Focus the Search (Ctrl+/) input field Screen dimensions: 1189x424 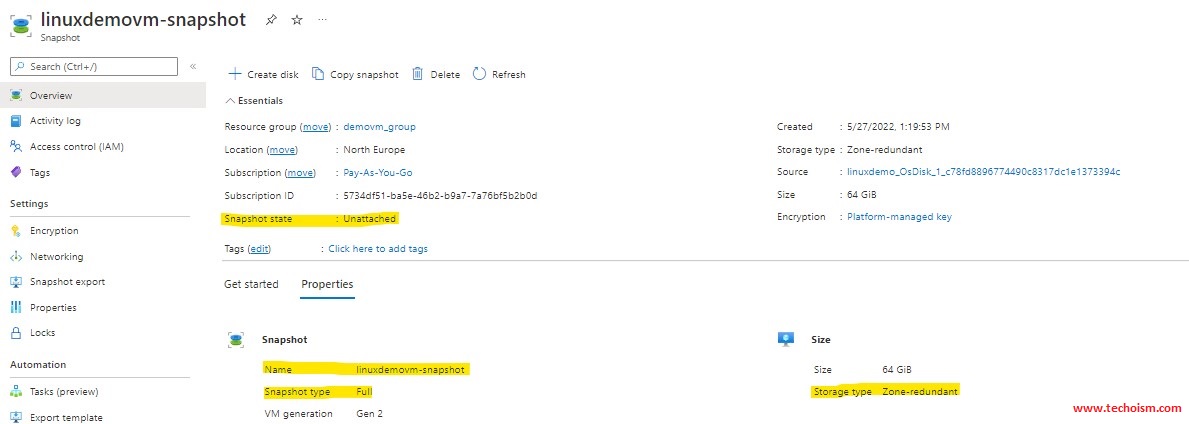point(94,67)
